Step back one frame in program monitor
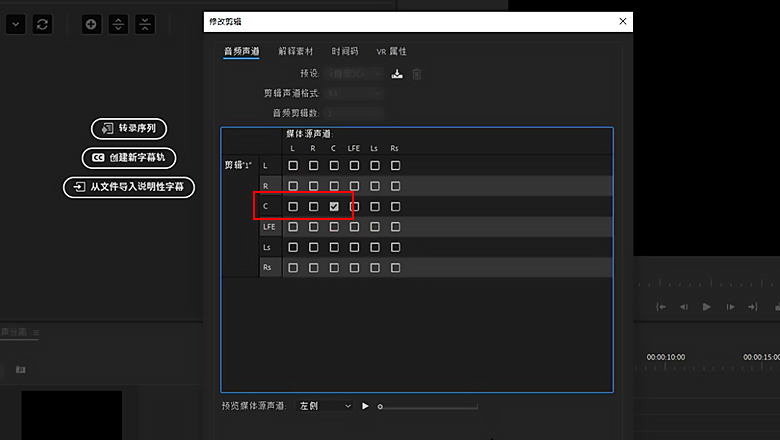This screenshot has width=780, height=440. (x=684, y=307)
